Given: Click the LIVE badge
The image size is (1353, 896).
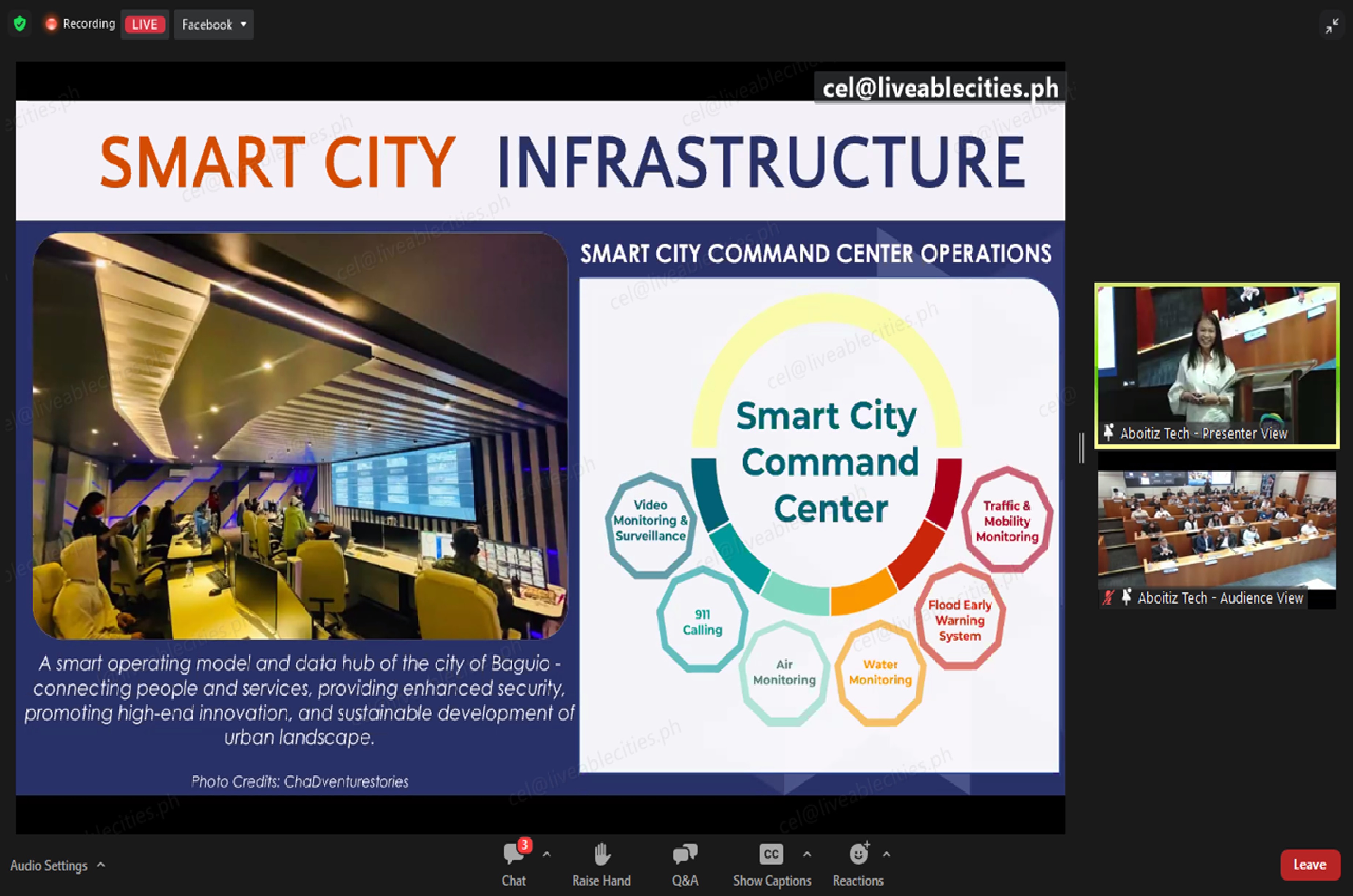Looking at the screenshot, I should [x=145, y=25].
